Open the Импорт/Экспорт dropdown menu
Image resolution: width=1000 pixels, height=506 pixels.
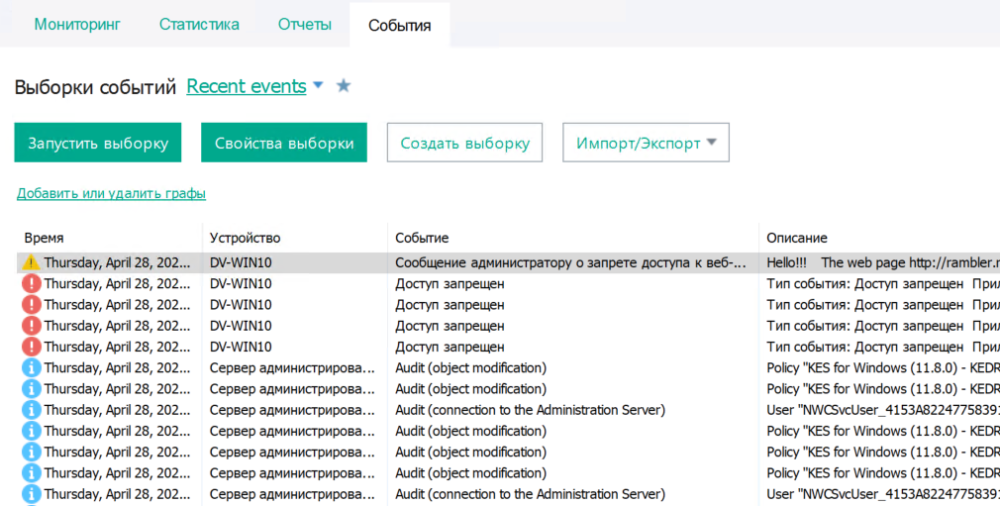click(x=646, y=143)
